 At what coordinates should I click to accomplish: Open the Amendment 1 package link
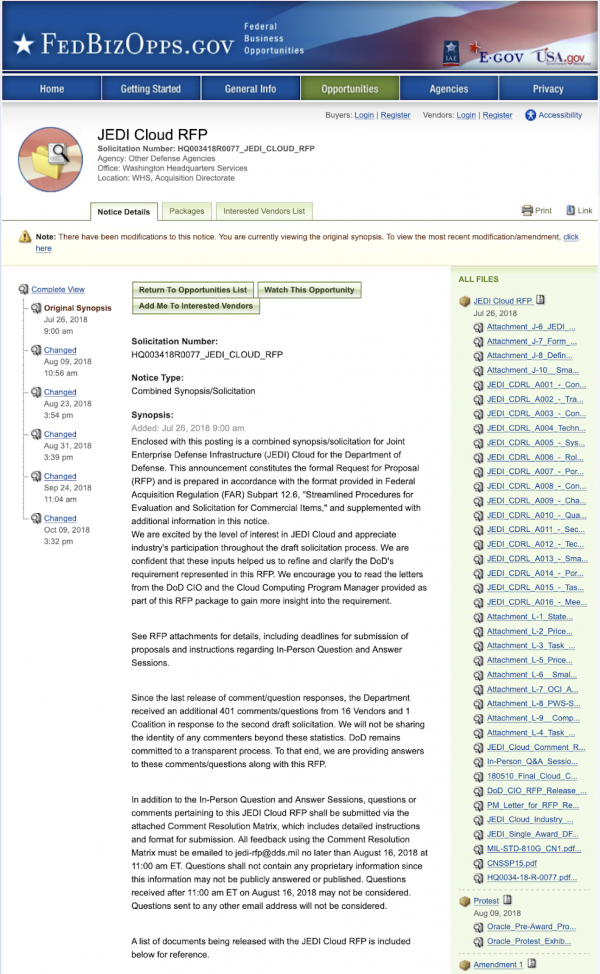tap(499, 965)
